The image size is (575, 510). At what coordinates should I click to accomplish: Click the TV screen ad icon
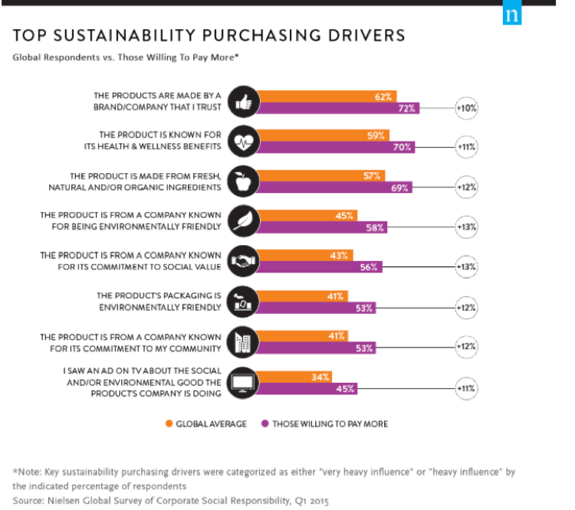(243, 383)
